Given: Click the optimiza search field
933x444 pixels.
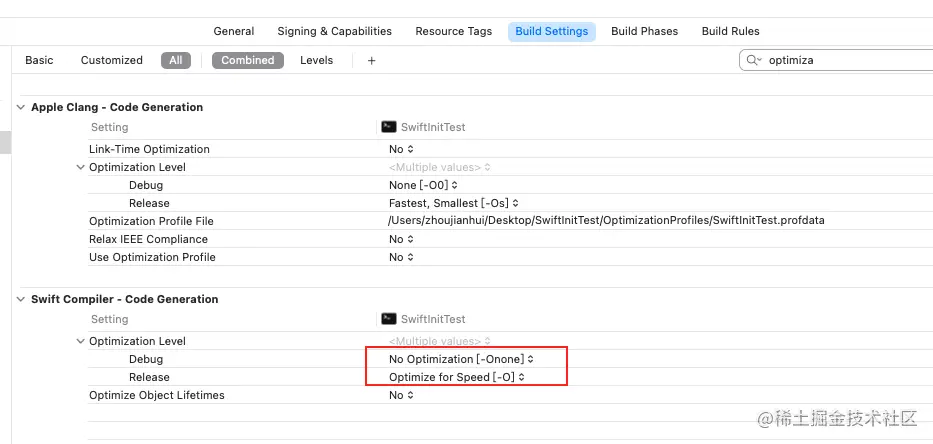Looking at the screenshot, I should tap(840, 60).
